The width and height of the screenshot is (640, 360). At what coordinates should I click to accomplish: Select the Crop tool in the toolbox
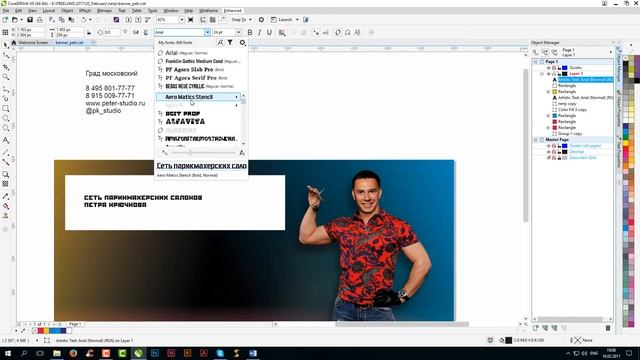[6, 67]
